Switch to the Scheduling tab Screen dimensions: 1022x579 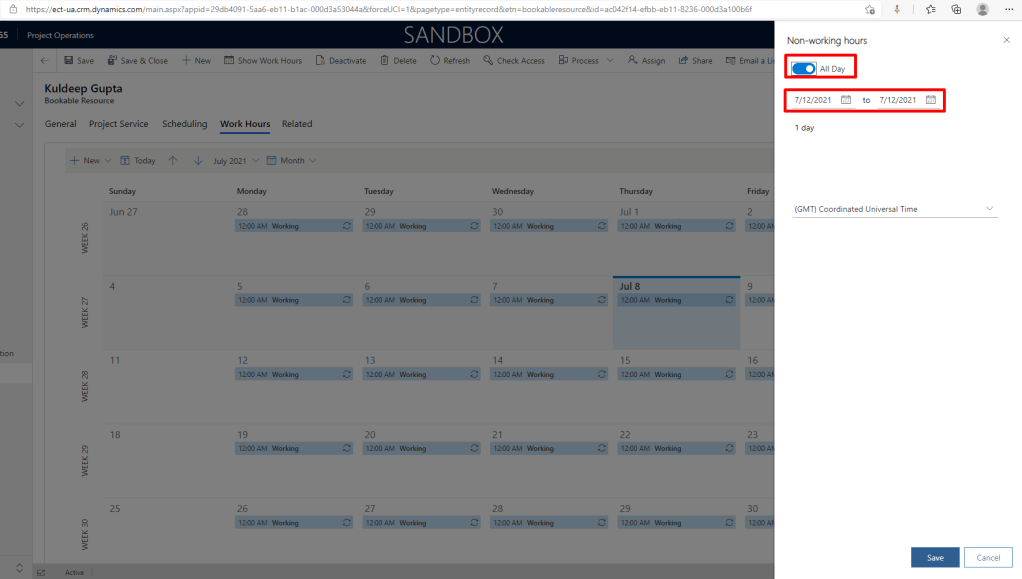tap(184, 124)
